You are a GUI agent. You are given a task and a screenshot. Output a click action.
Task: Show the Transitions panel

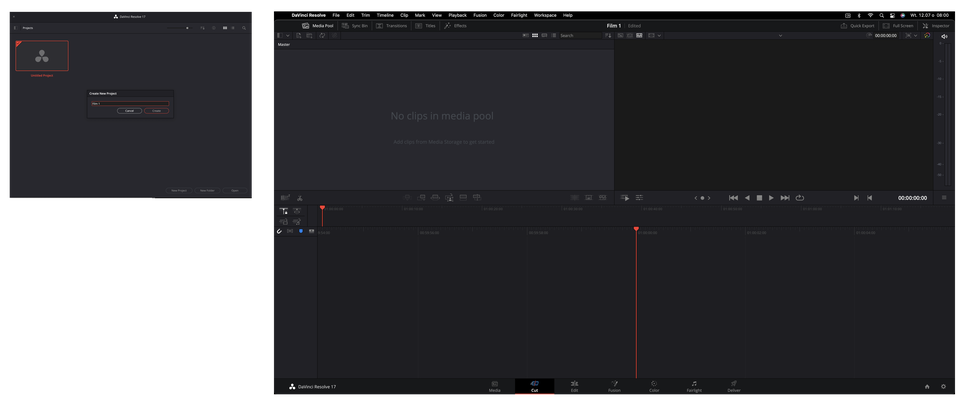391,26
